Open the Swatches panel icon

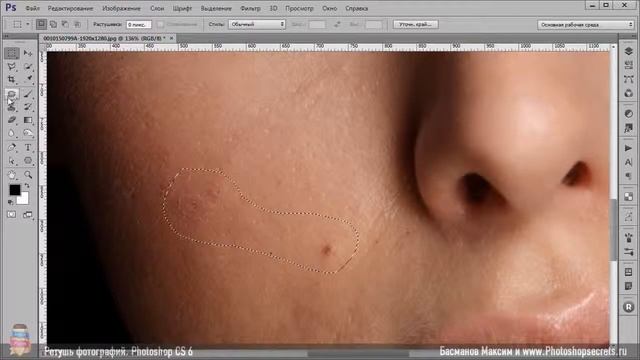[628, 197]
